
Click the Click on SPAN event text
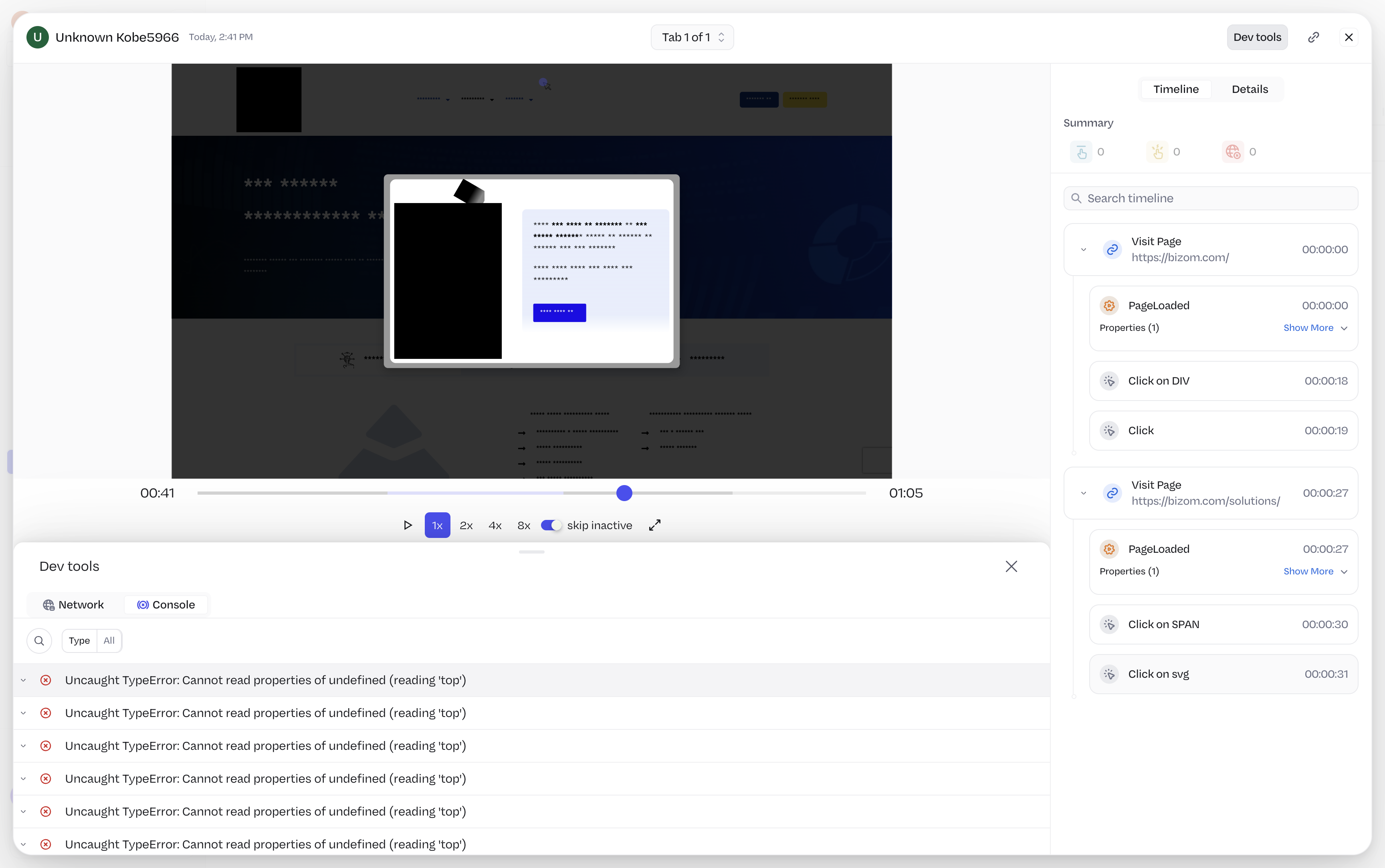pyautogui.click(x=1163, y=624)
